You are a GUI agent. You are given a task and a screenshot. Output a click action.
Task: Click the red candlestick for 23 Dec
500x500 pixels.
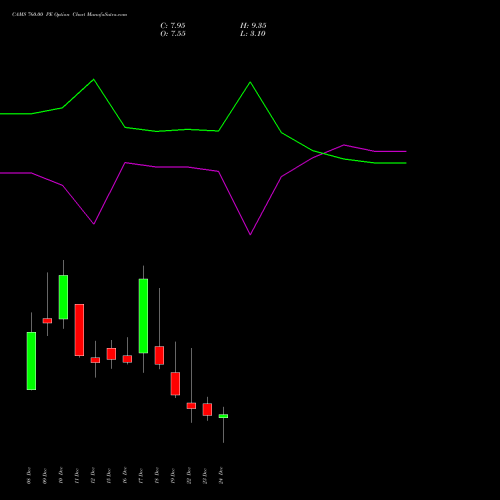tap(207, 409)
